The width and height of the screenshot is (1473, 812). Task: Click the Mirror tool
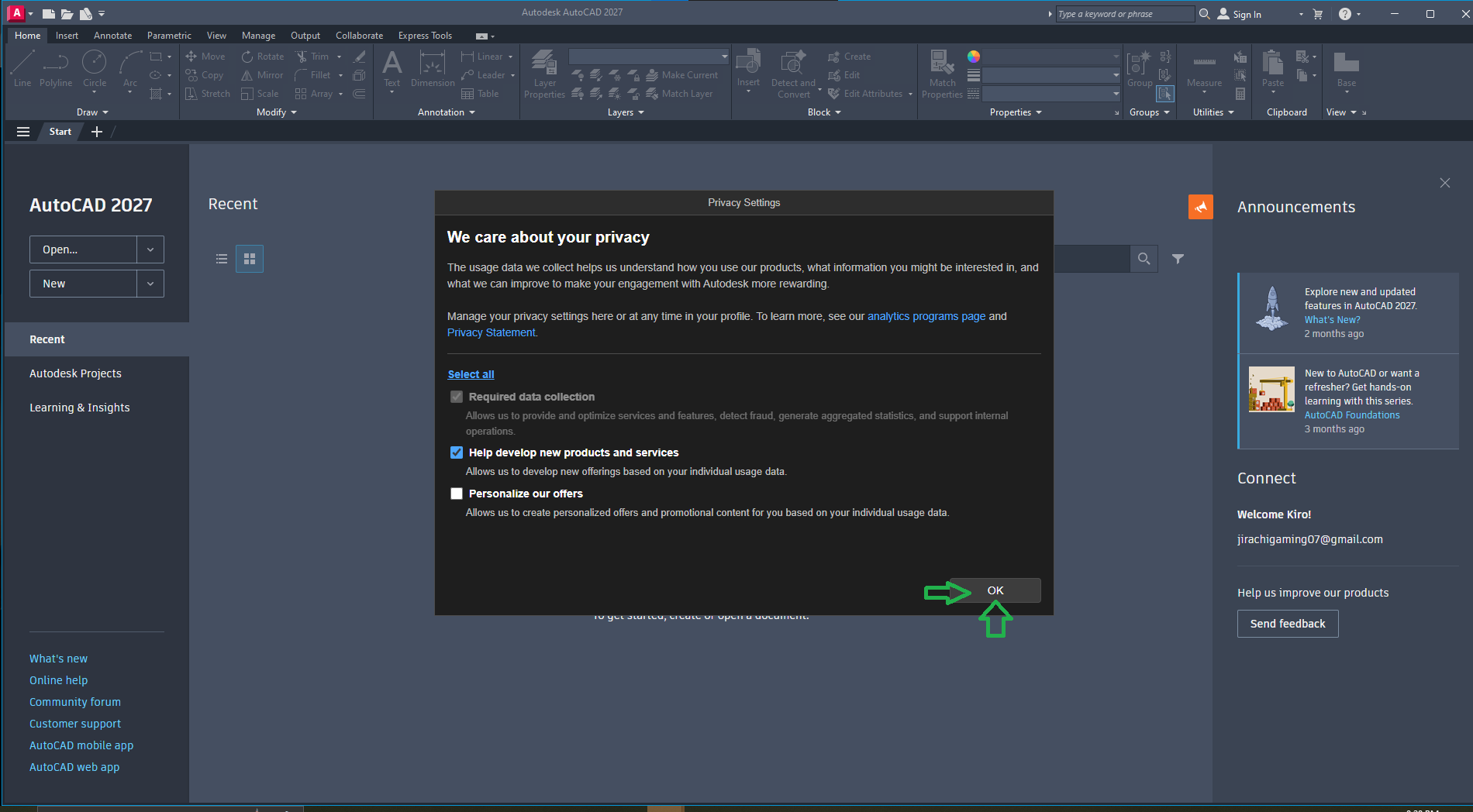click(262, 75)
